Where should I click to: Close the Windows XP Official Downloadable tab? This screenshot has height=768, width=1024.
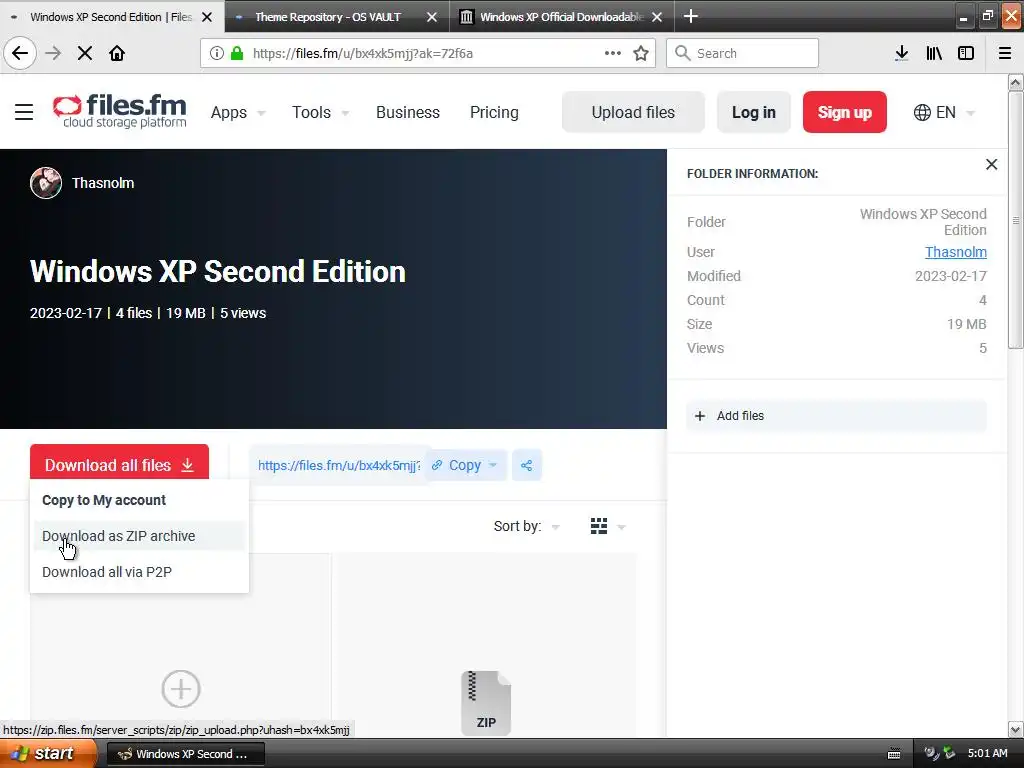point(657,17)
